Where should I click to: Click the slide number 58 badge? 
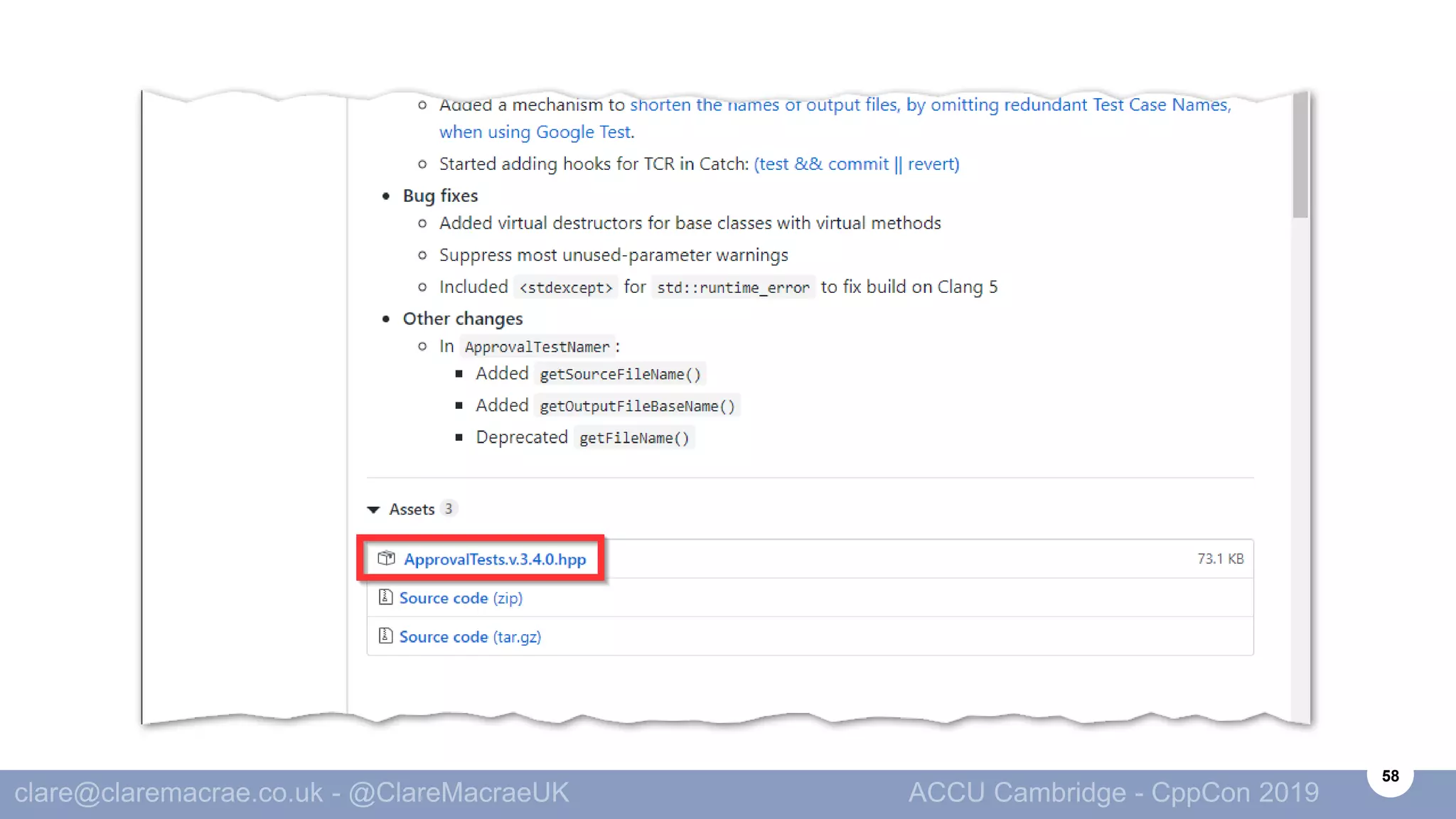1390,776
